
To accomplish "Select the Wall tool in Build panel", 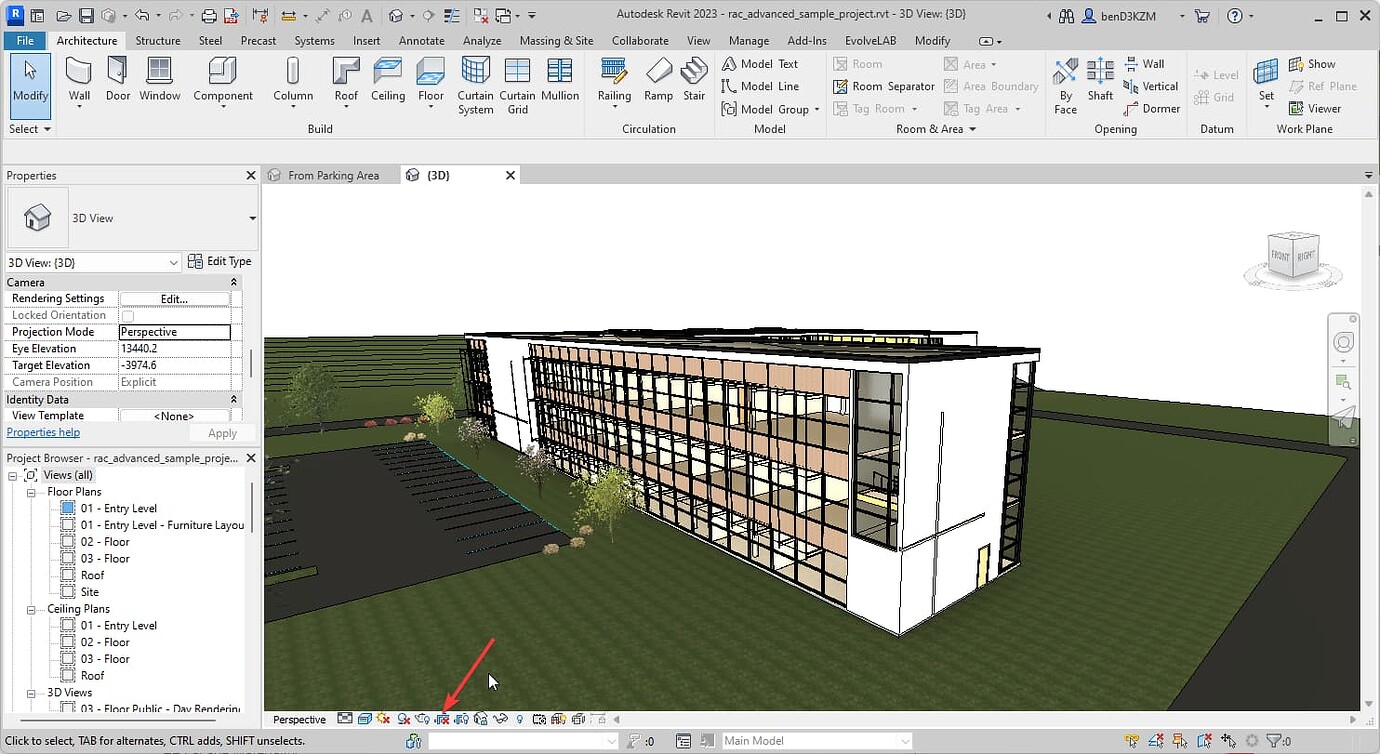I will tap(79, 80).
